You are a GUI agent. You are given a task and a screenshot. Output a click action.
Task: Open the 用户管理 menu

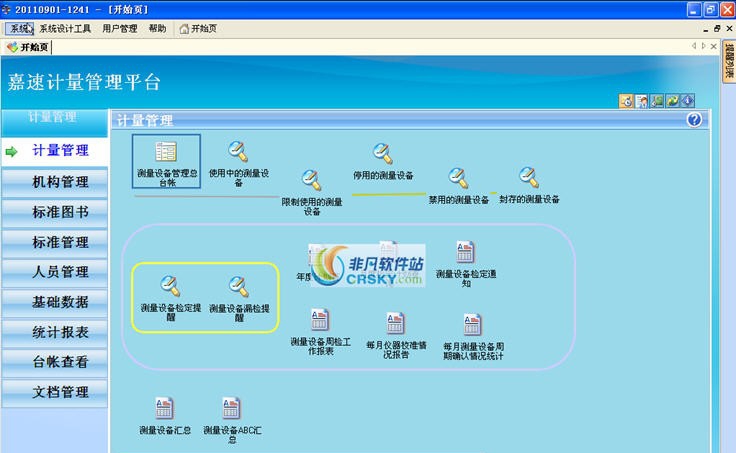point(120,29)
